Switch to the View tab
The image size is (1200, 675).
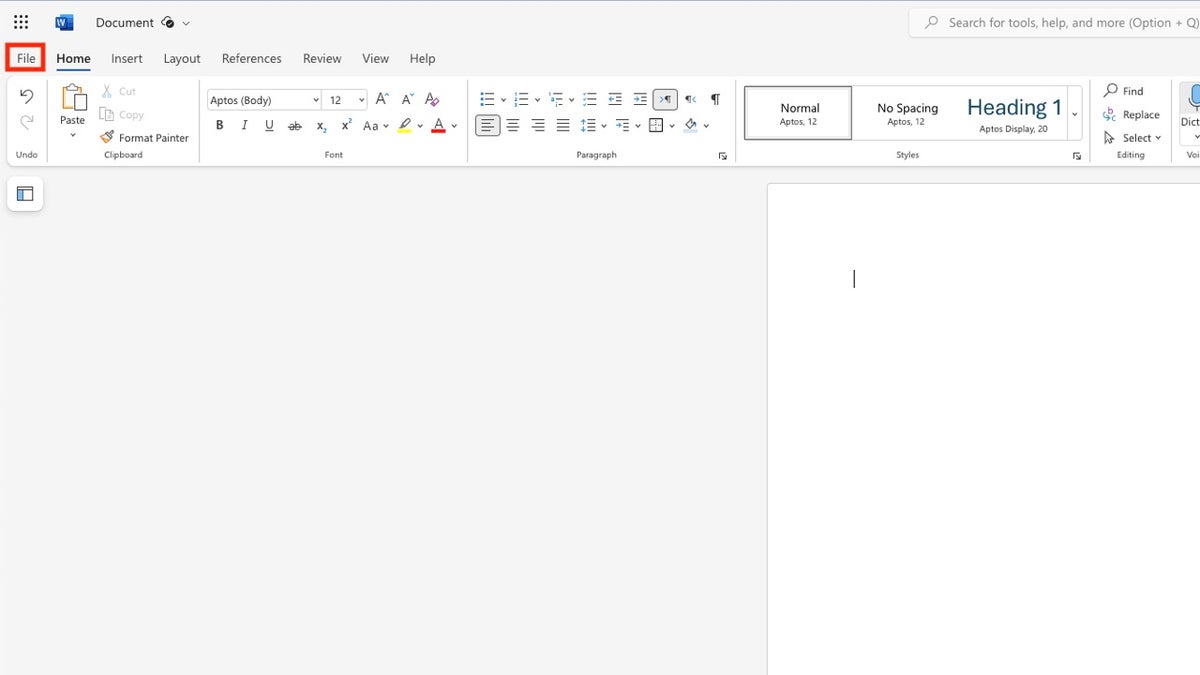(x=376, y=58)
